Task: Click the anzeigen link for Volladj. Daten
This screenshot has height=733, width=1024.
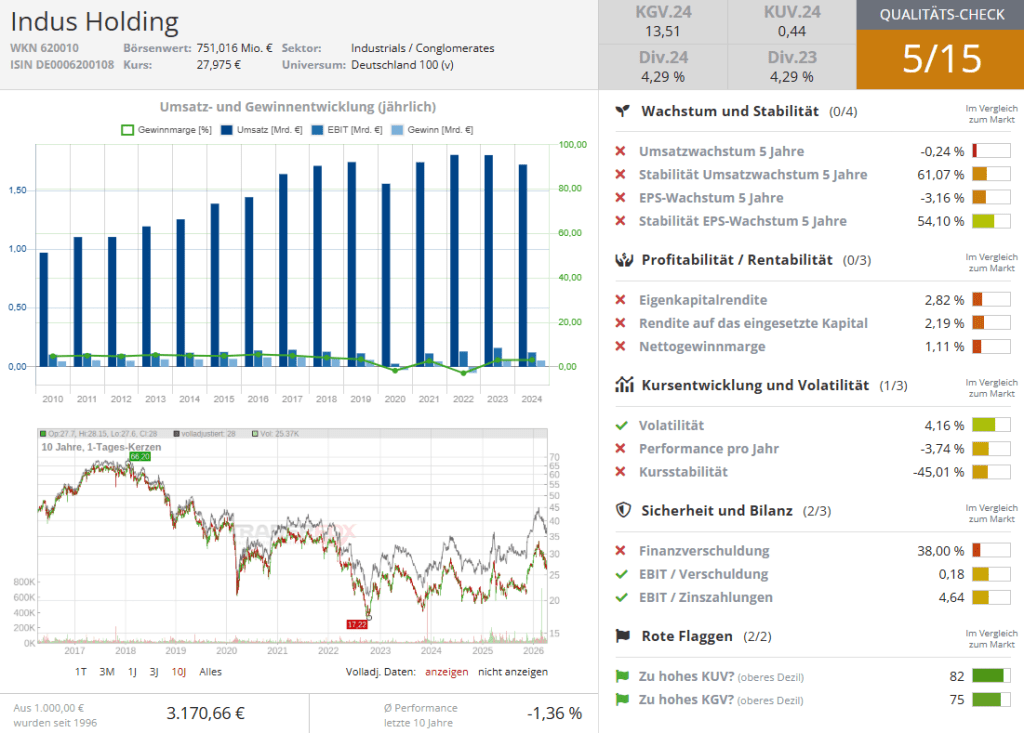Action: point(446,672)
